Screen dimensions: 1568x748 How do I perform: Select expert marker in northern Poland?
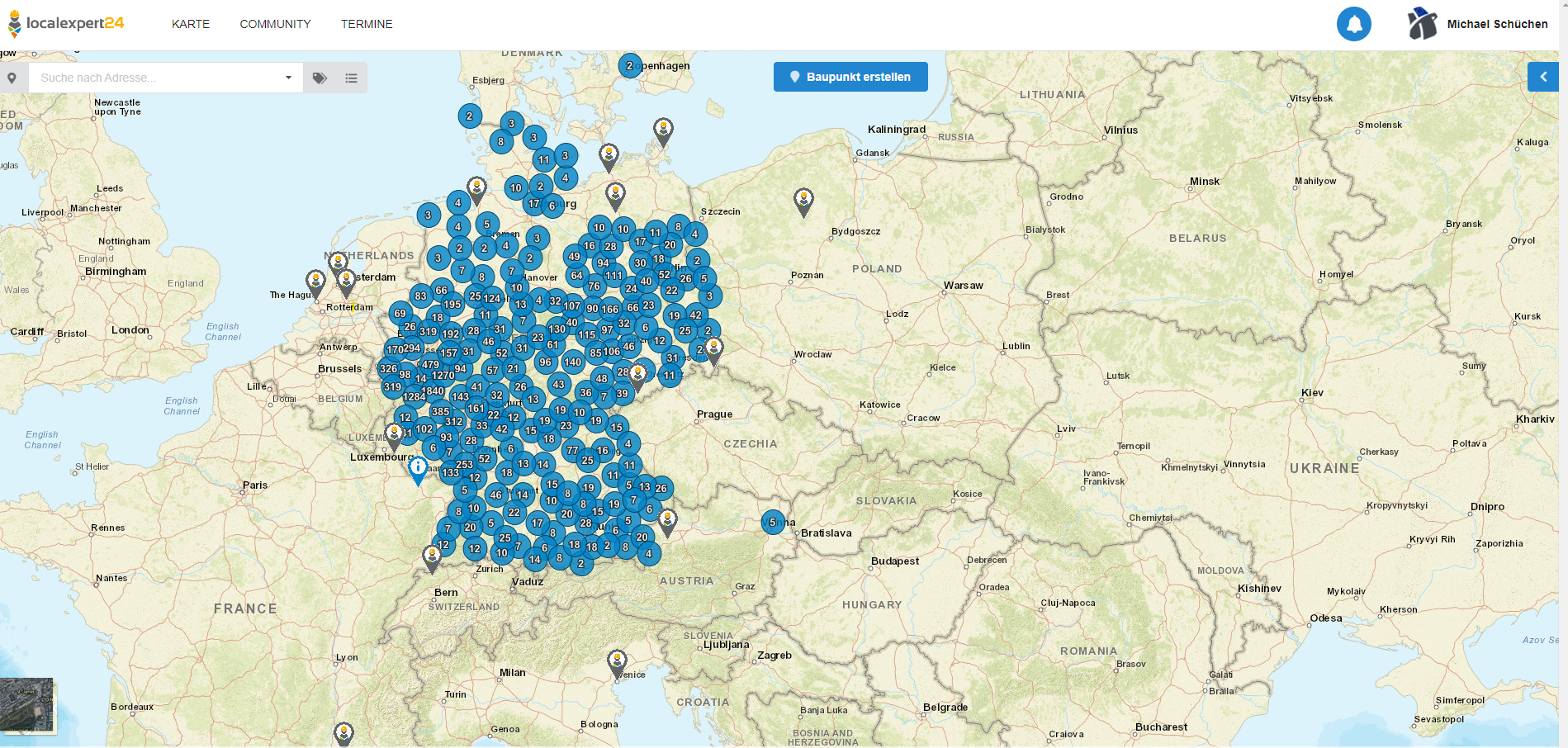pyautogui.click(x=803, y=201)
